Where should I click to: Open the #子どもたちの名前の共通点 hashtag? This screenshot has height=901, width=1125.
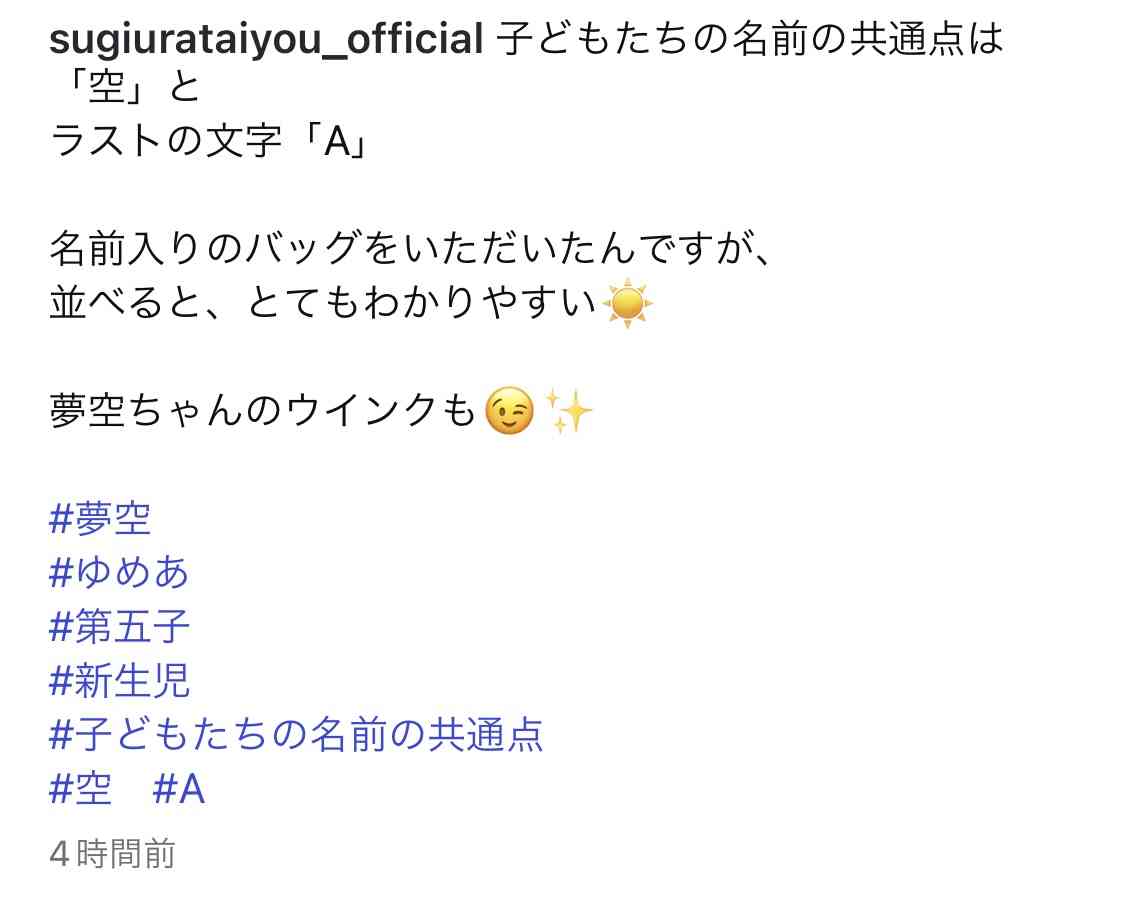coord(296,735)
